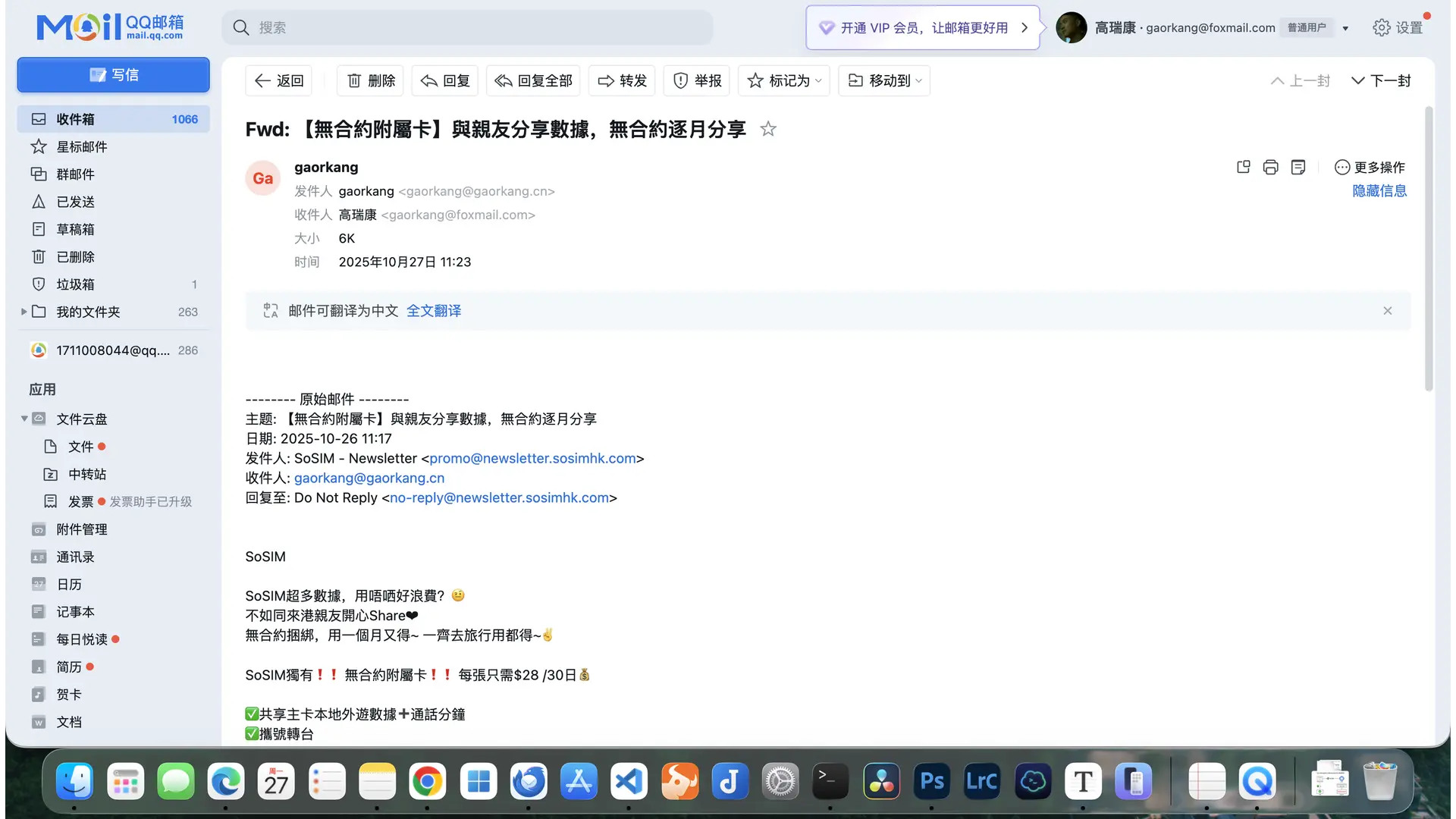
Task: Open Contacts (通讯录) in sidebar
Action: pyautogui.click(x=75, y=557)
